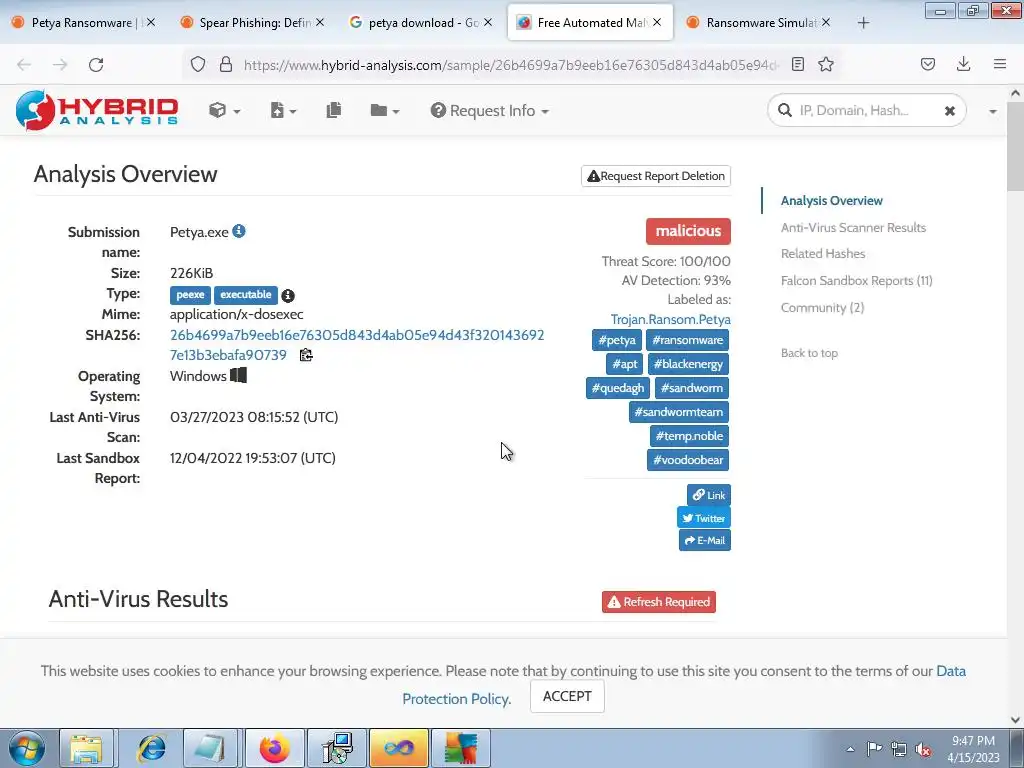Screen dimensions: 1024x768
Task: Select the #sandwormteam tag
Action: coord(679,412)
